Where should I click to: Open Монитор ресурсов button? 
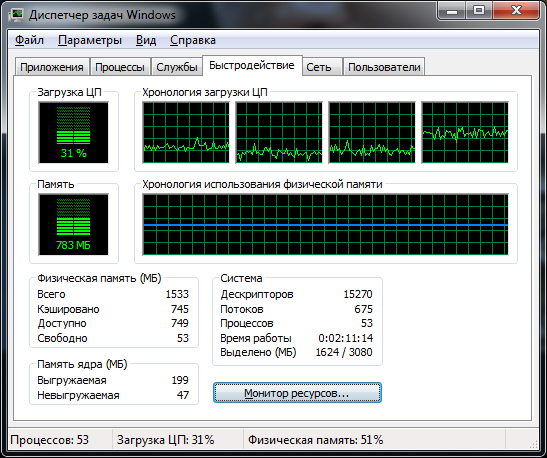297,393
